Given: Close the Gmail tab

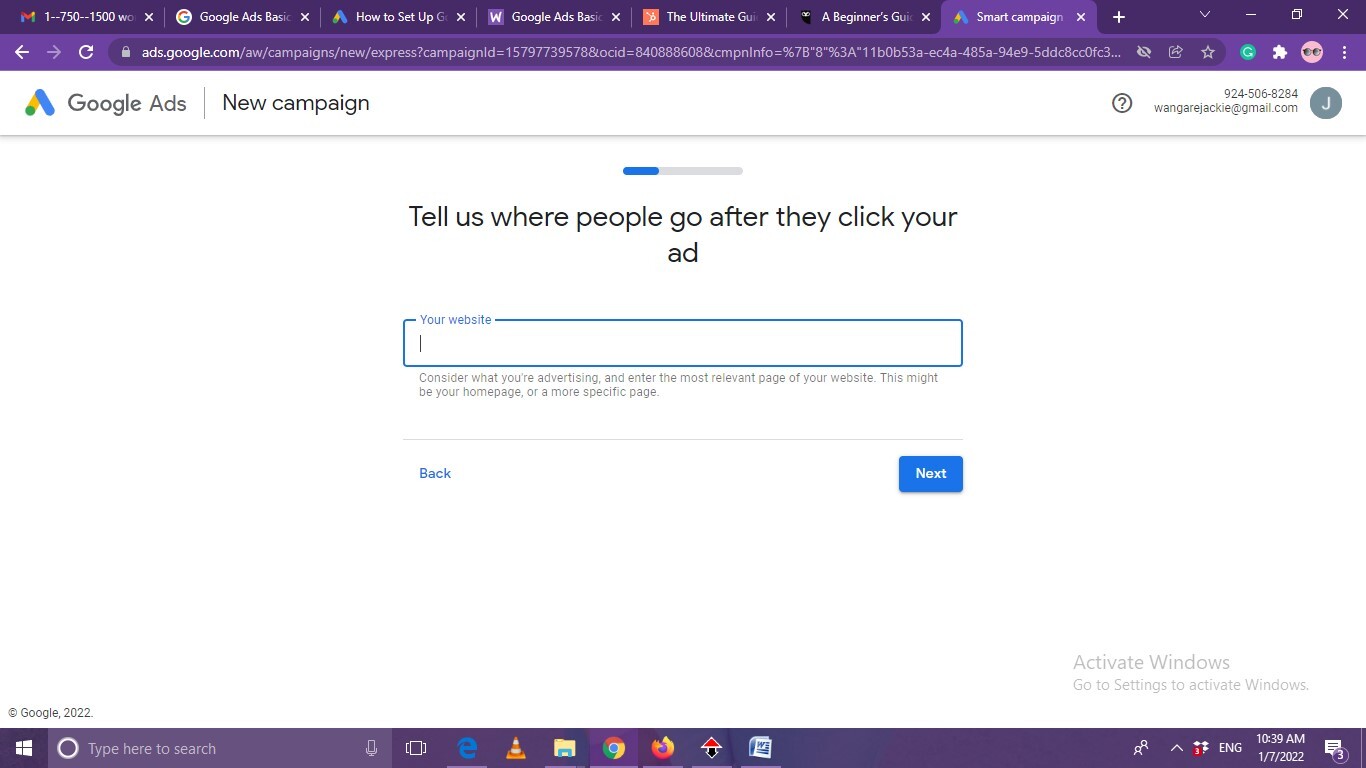Looking at the screenshot, I should [x=149, y=17].
